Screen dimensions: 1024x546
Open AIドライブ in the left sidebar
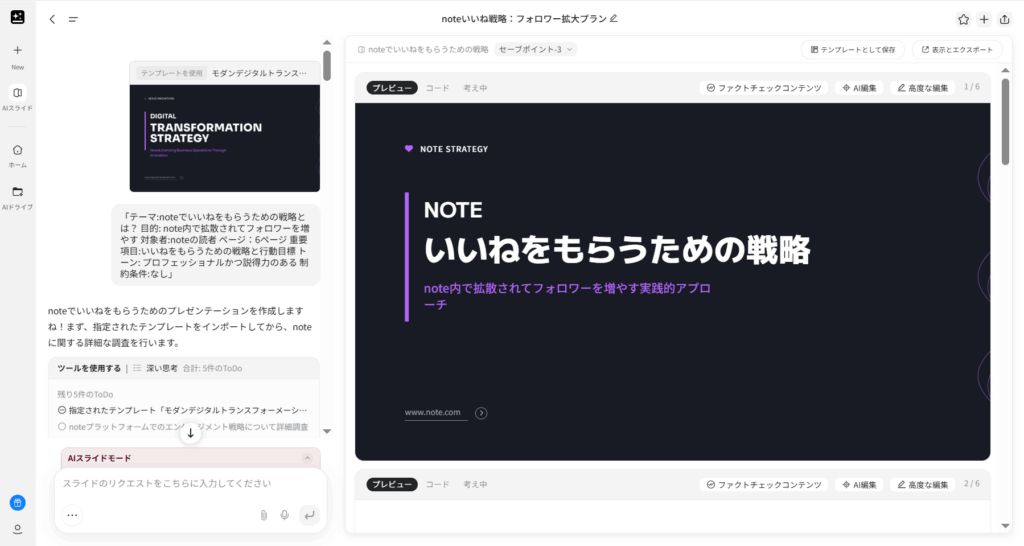17,197
